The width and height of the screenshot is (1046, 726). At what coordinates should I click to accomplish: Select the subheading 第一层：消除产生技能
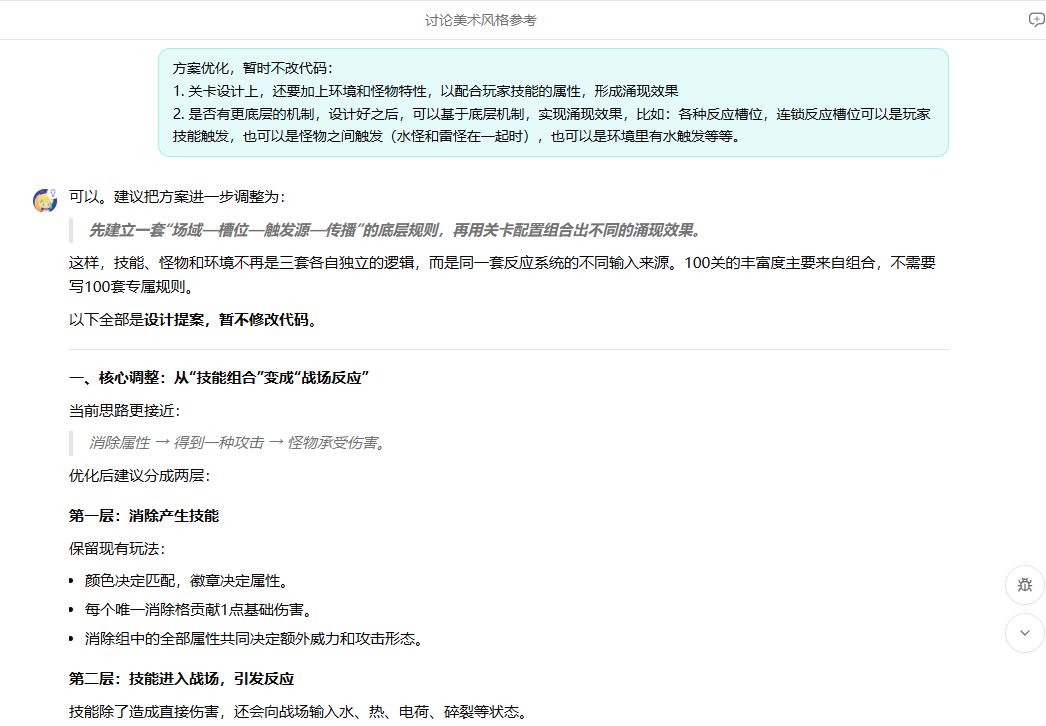(144, 516)
